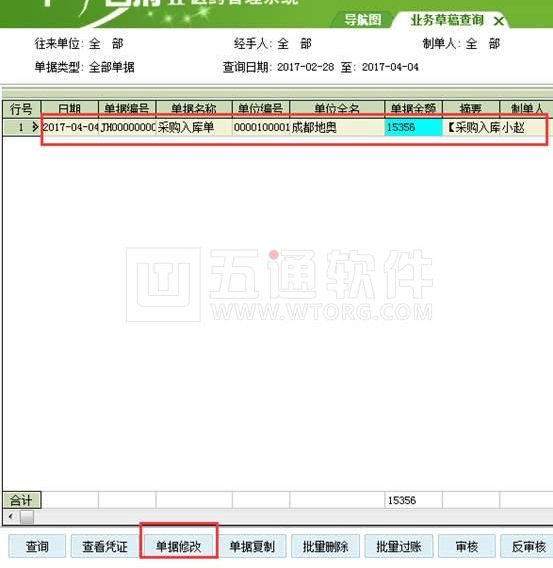
Task: Click the 批量过账 button
Action: (x=399, y=546)
